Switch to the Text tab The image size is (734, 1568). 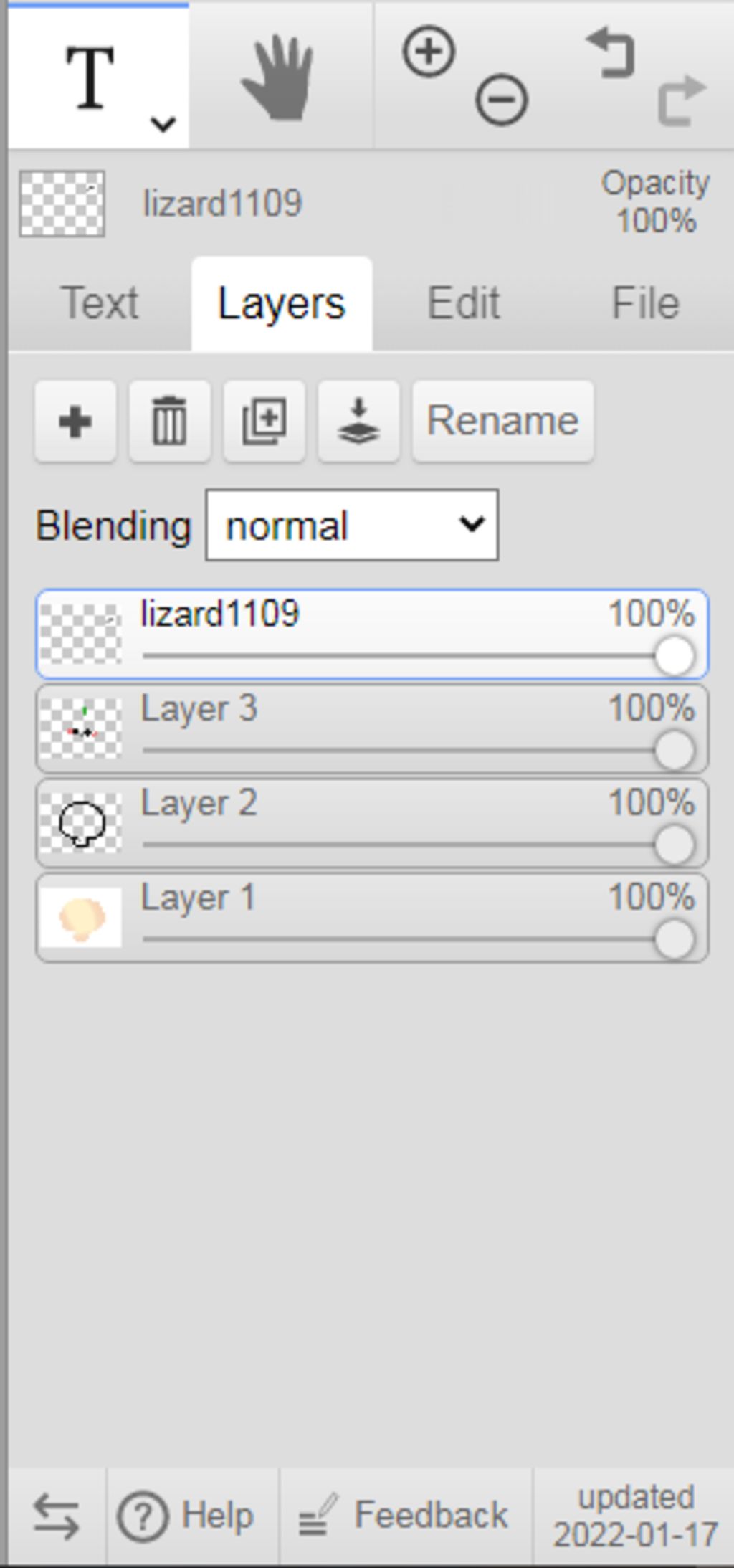coord(100,303)
